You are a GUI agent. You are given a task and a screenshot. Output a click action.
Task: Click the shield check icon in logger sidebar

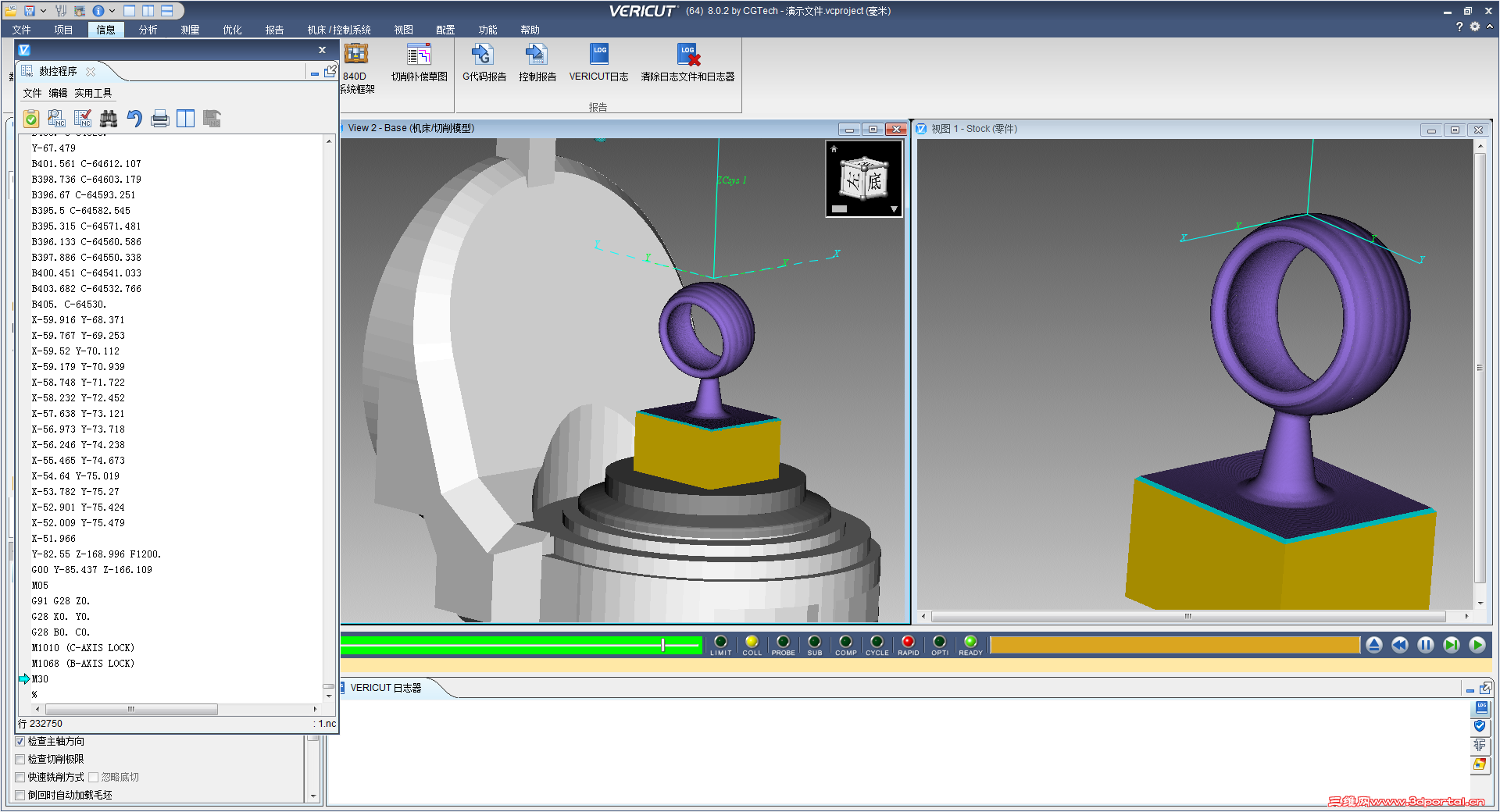(1480, 727)
